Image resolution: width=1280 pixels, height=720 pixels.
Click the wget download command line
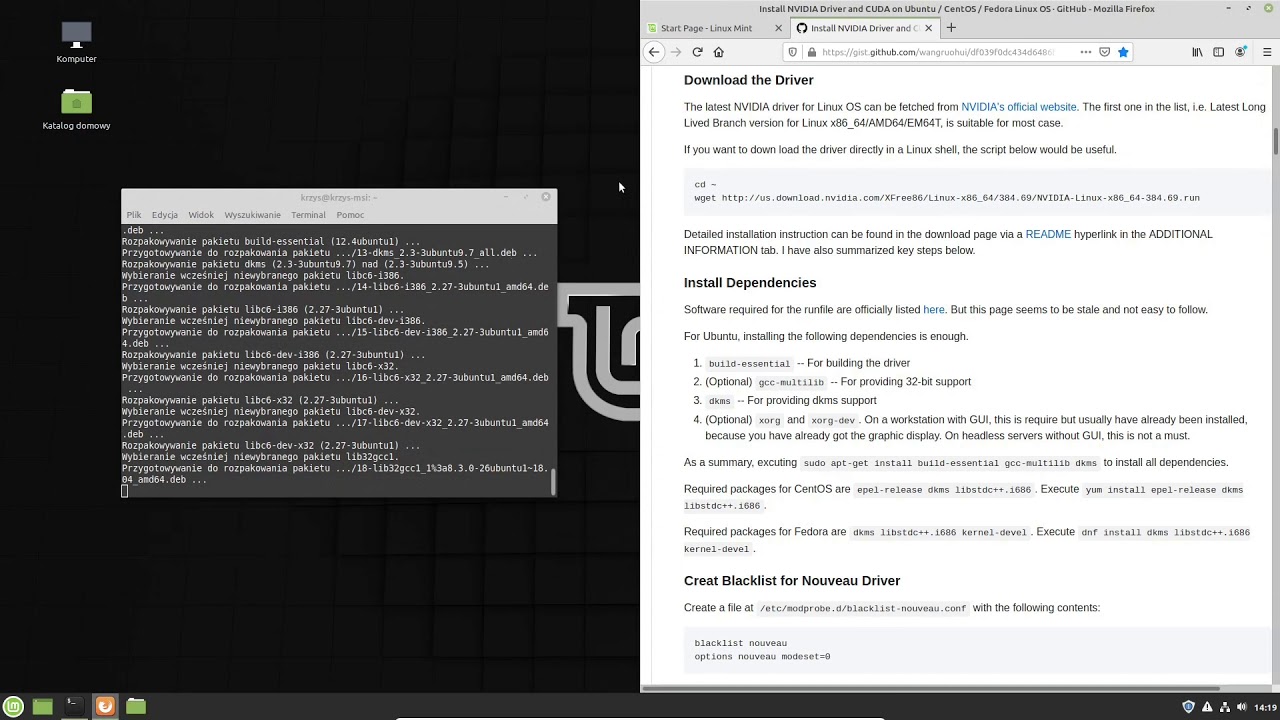pyautogui.click(x=947, y=198)
